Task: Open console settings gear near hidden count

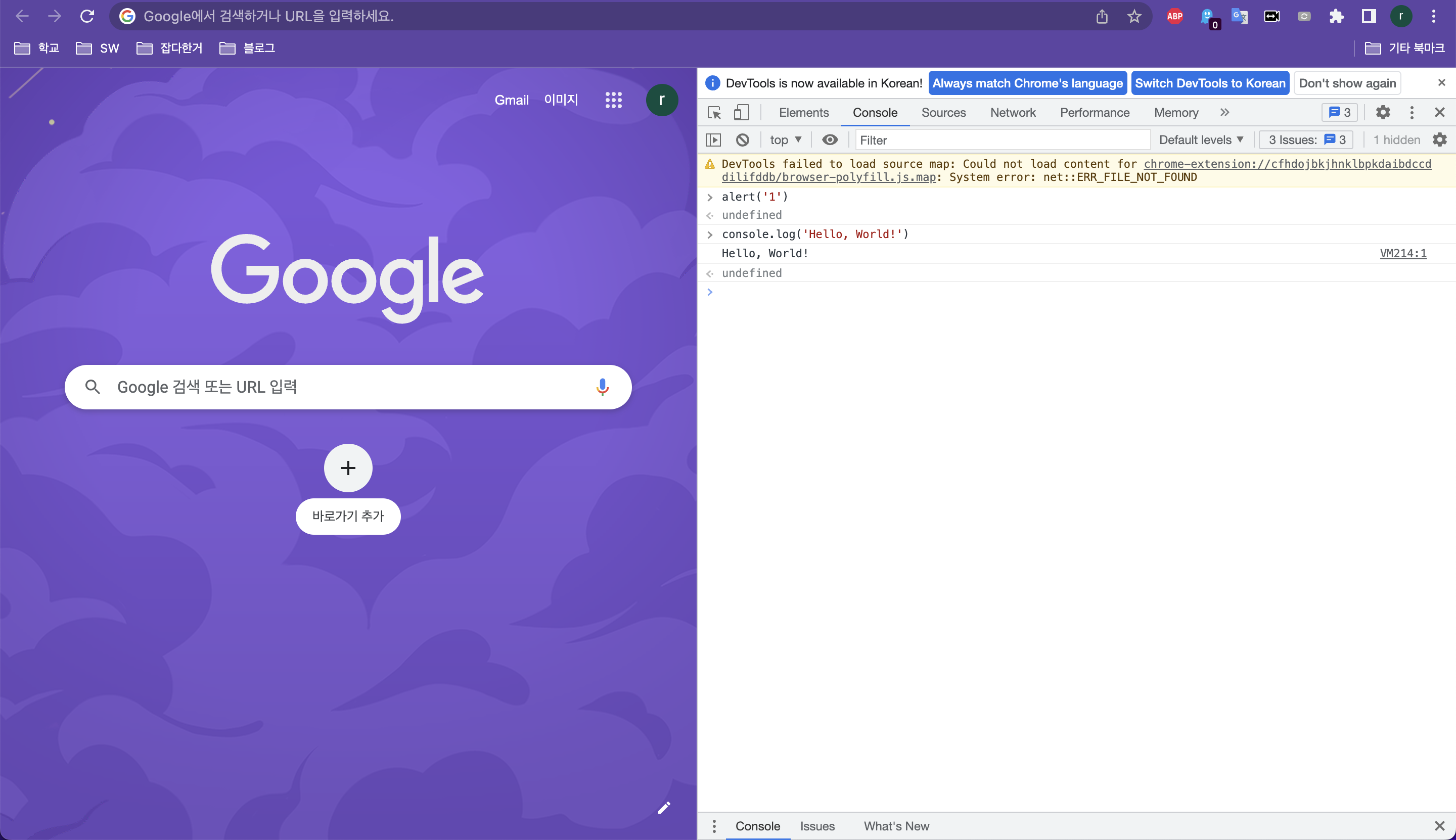Action: (1440, 139)
